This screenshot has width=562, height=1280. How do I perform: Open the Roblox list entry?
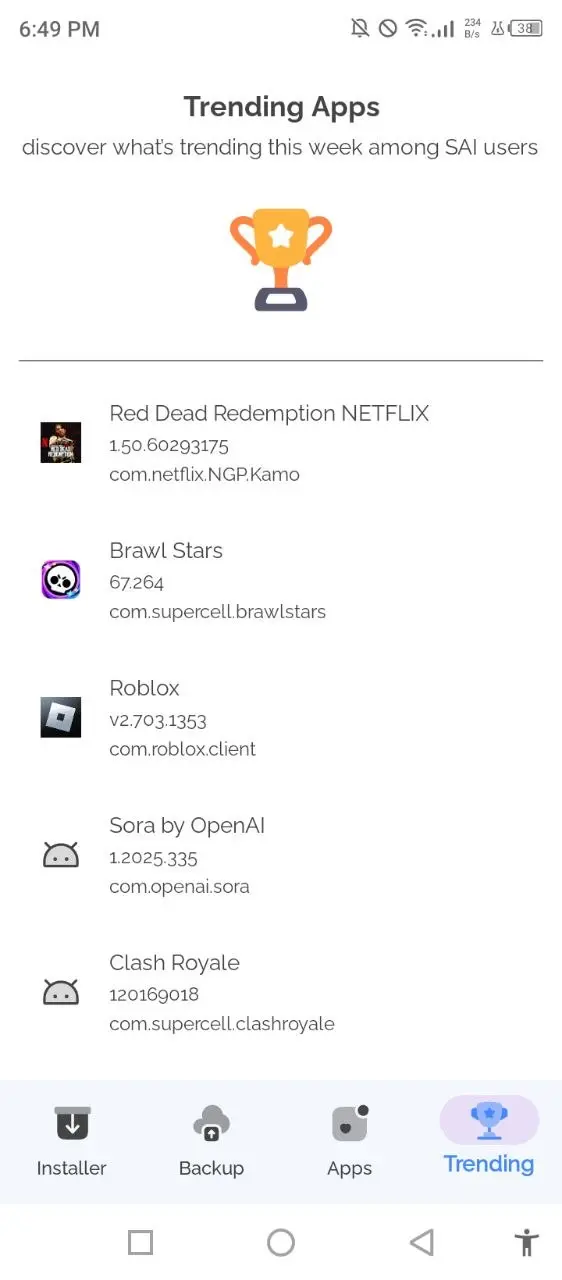281,718
